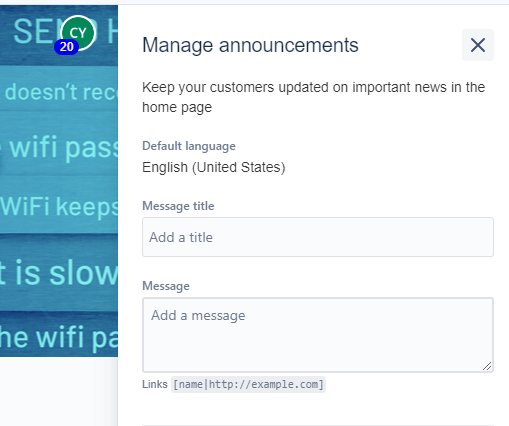Image resolution: width=509 pixels, height=426 pixels.
Task: Open the 'WiFi keeps' request in the background
Action: (59, 207)
